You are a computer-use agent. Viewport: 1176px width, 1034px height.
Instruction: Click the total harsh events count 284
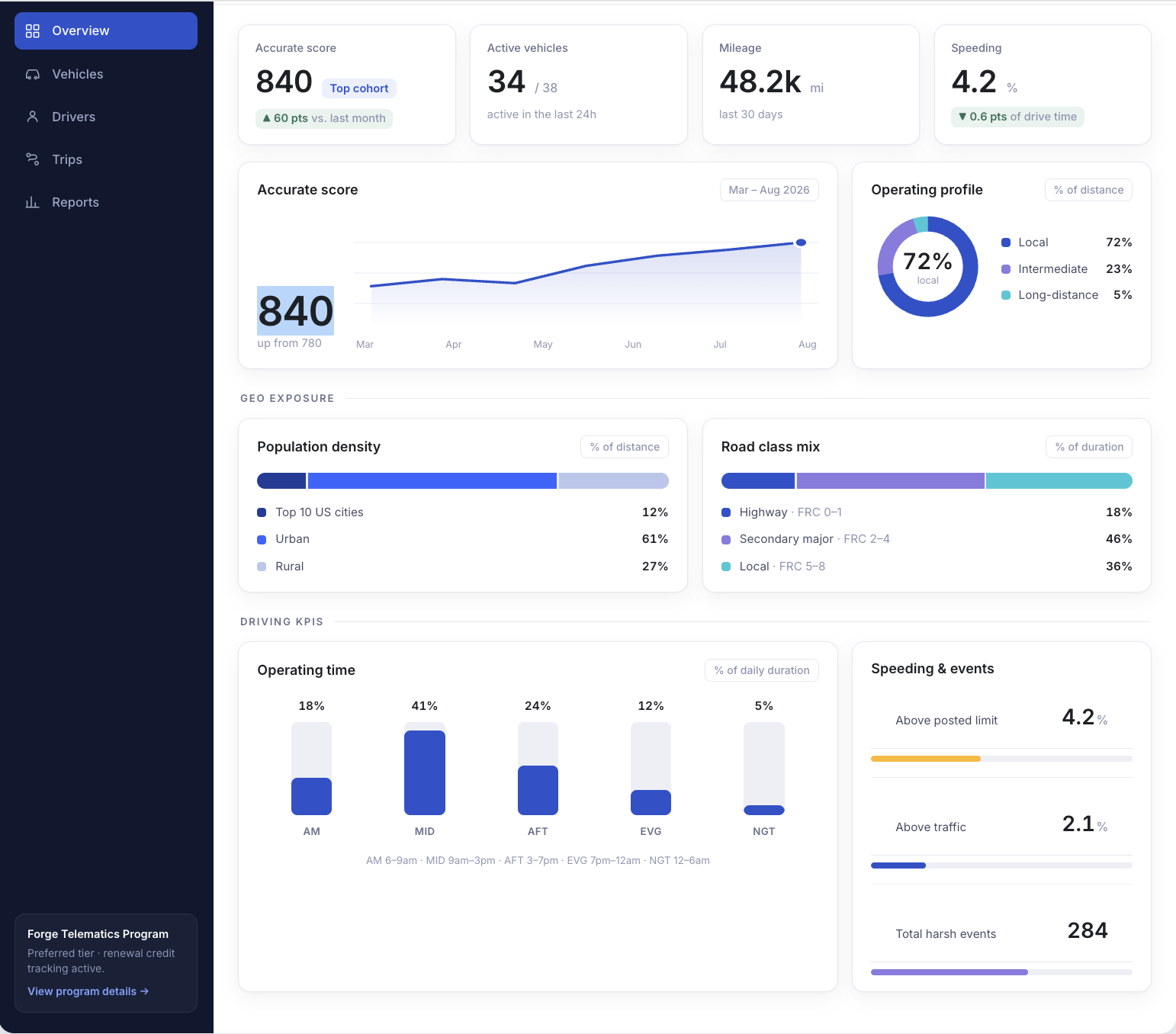(1088, 930)
